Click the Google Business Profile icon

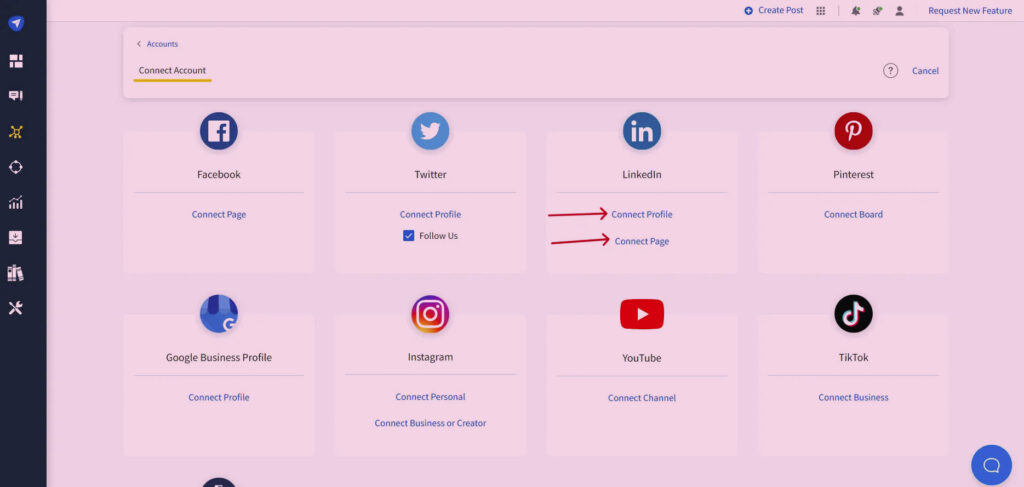click(x=219, y=314)
